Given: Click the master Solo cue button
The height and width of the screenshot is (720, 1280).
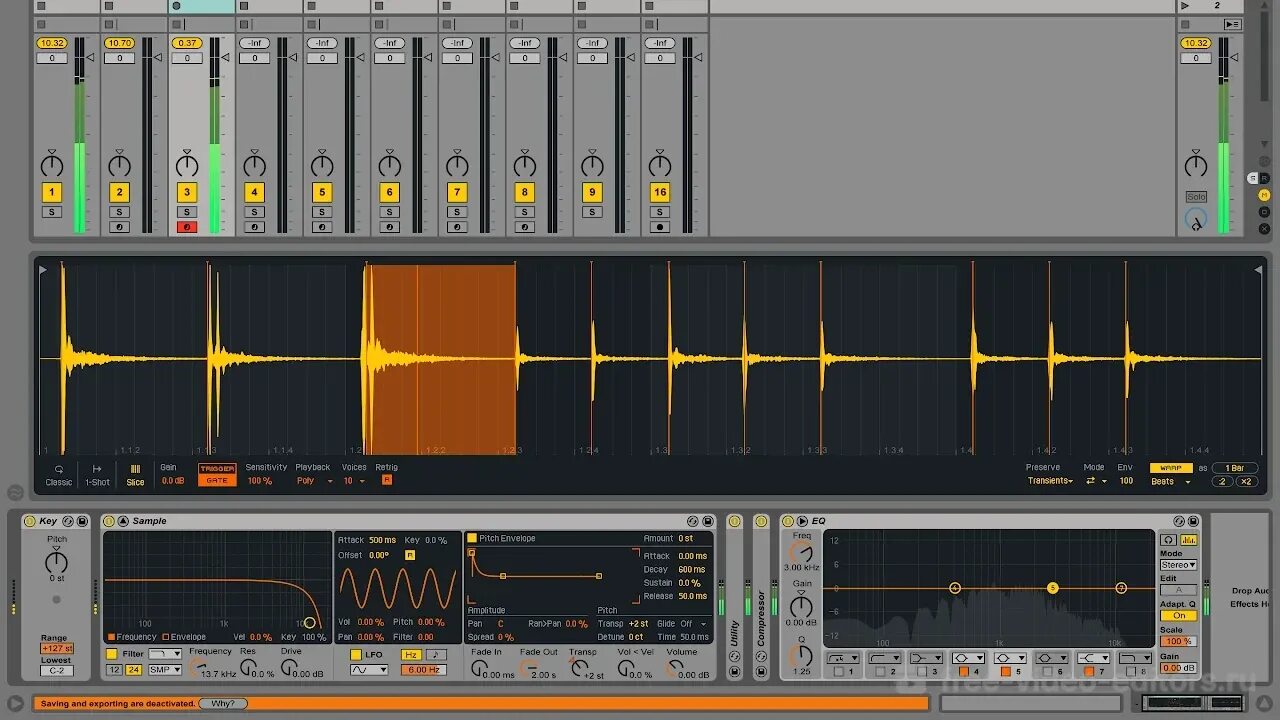Looking at the screenshot, I should coord(1196,197).
